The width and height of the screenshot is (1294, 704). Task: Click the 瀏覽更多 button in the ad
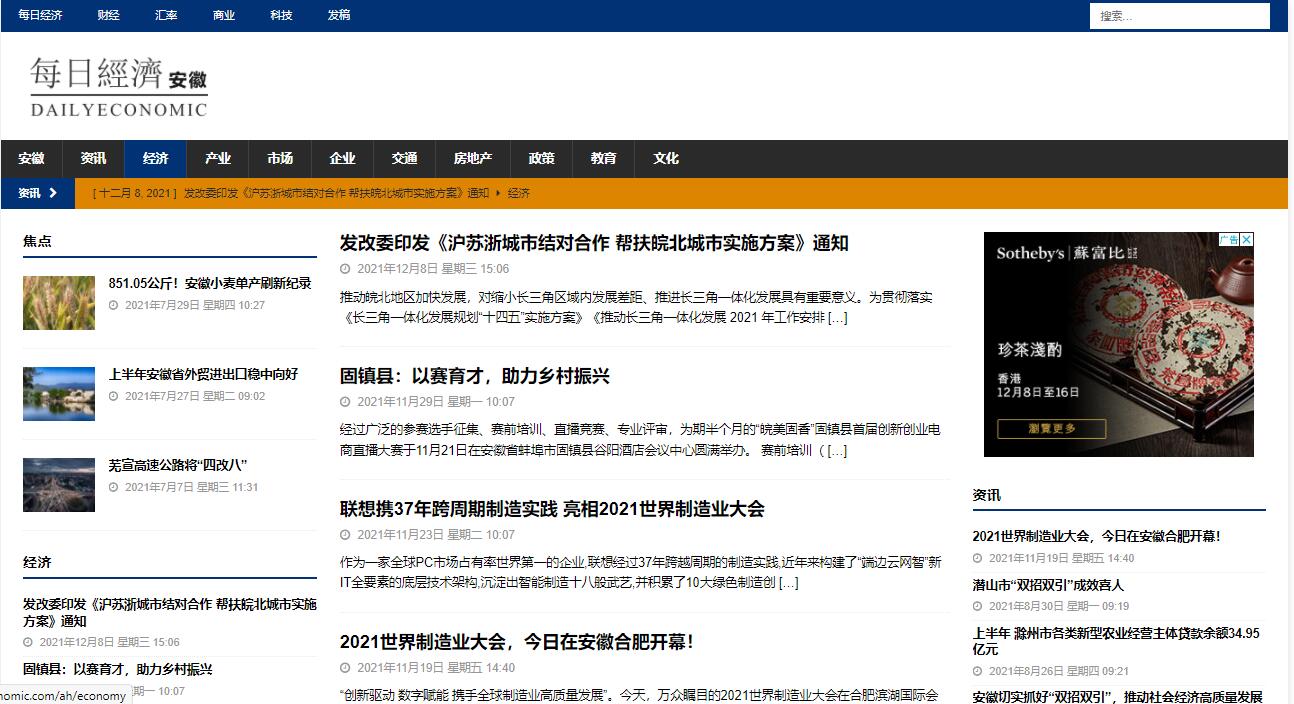(x=1051, y=428)
